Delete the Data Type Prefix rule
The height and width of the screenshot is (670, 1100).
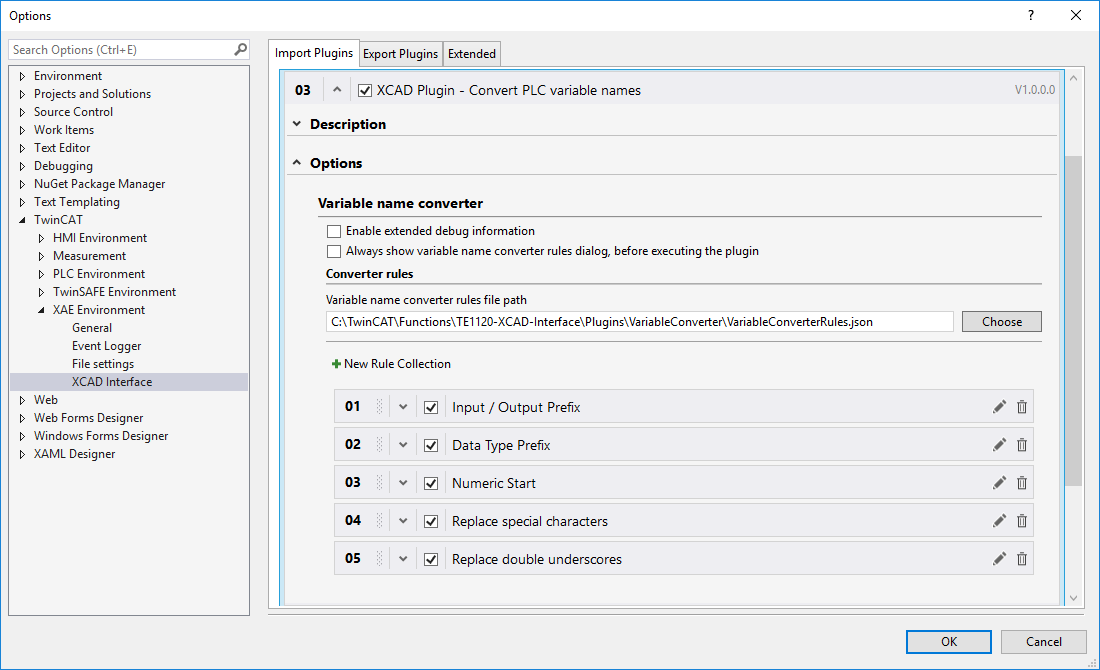pyautogui.click(x=1022, y=445)
